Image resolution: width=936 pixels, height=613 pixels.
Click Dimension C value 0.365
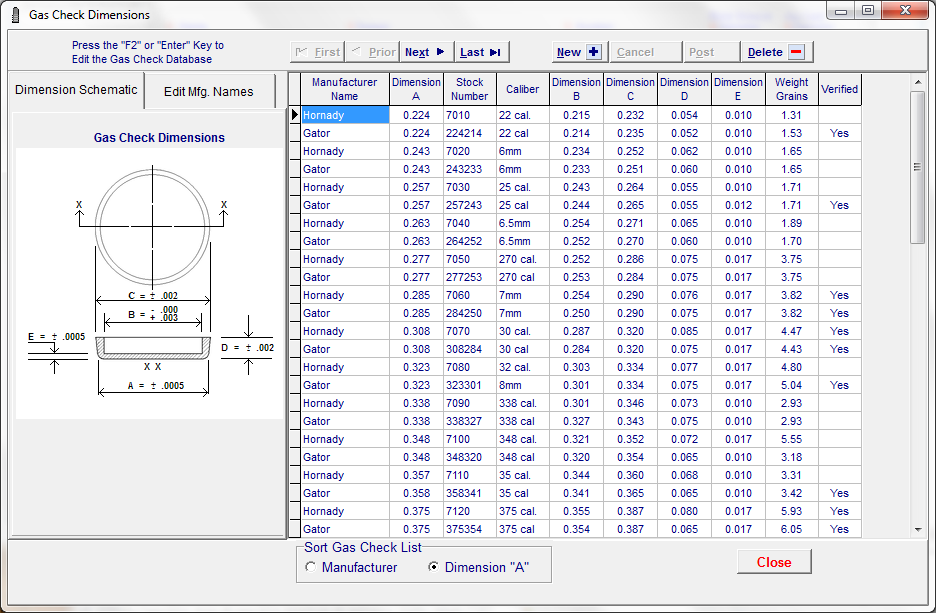[x=630, y=493]
